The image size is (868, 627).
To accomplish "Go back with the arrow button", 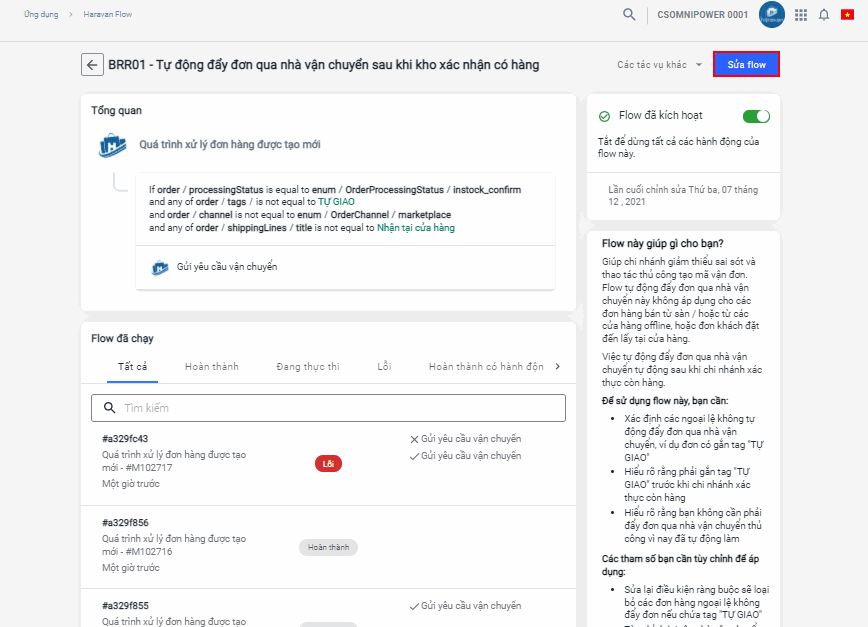I will pyautogui.click(x=92, y=65).
